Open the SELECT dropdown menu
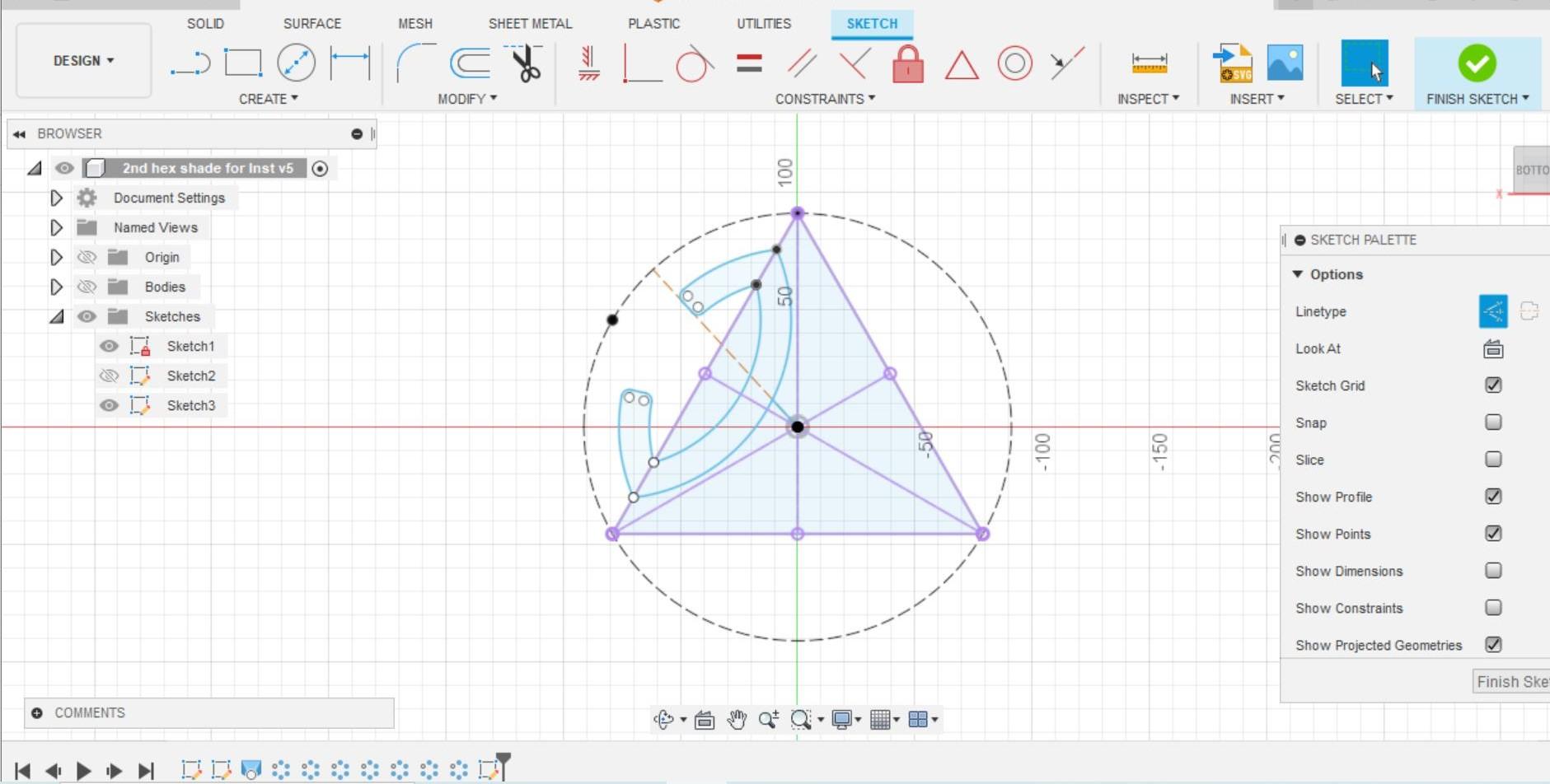Viewport: 1550px width, 784px height. point(1364,99)
